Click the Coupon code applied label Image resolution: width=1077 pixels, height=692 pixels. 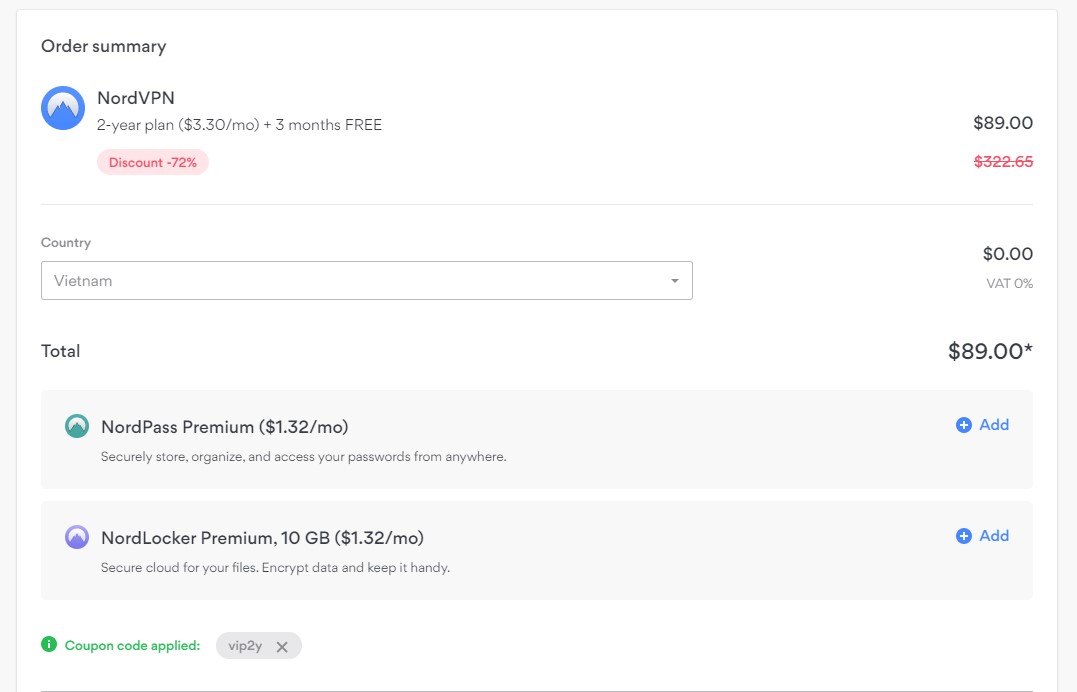coord(132,645)
